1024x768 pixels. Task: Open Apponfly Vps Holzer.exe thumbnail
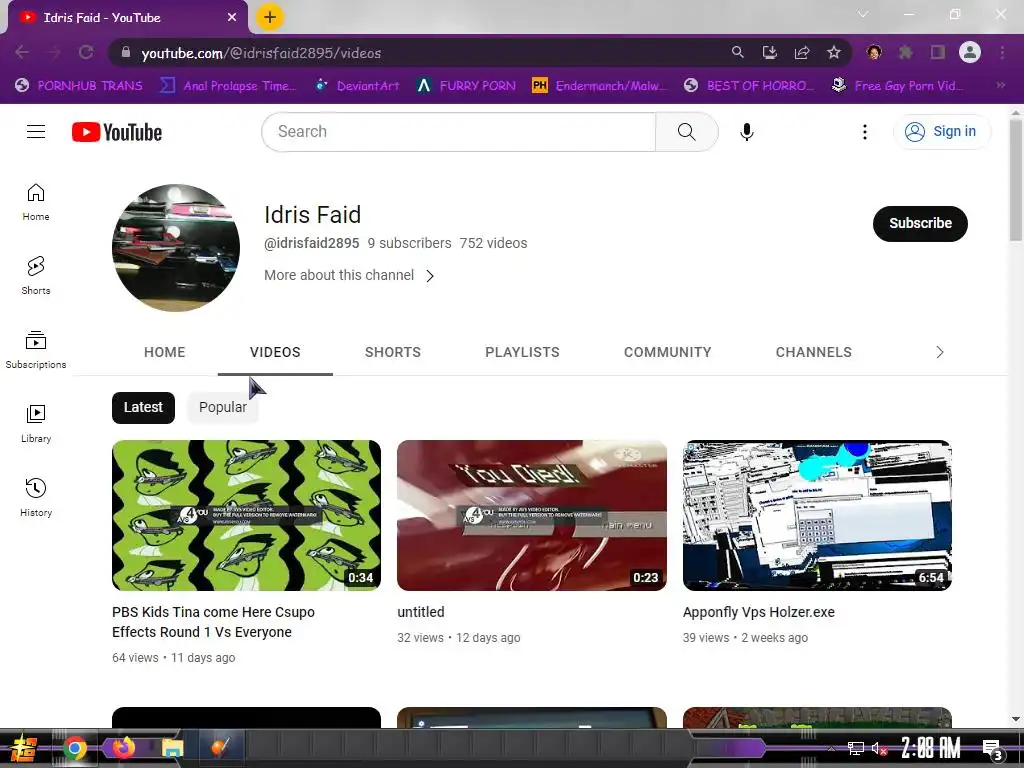point(817,515)
